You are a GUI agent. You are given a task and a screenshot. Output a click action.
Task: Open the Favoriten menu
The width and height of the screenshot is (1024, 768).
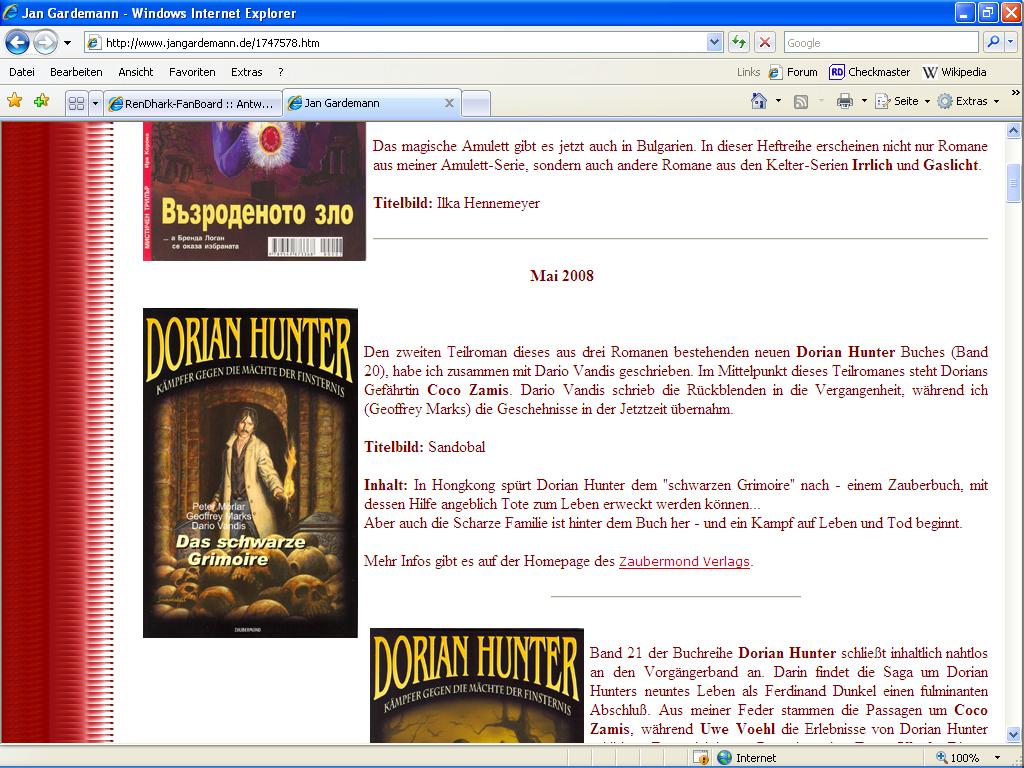192,72
